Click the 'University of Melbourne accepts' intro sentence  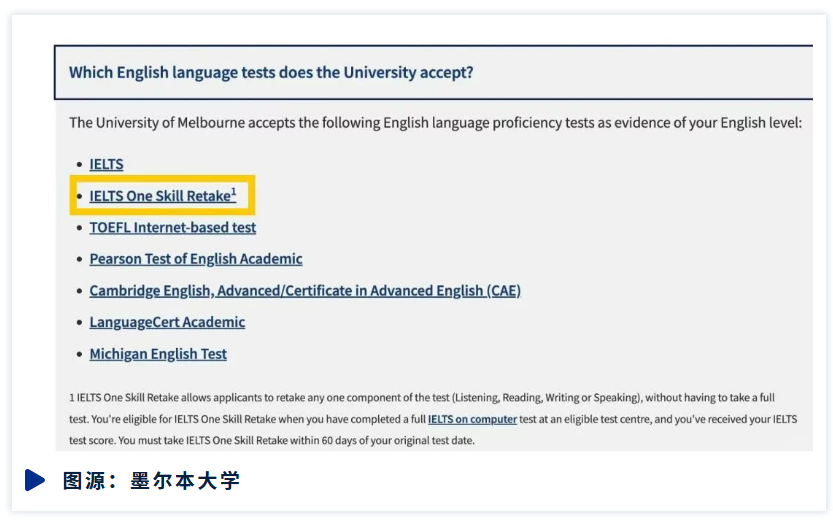pyautogui.click(x=434, y=123)
